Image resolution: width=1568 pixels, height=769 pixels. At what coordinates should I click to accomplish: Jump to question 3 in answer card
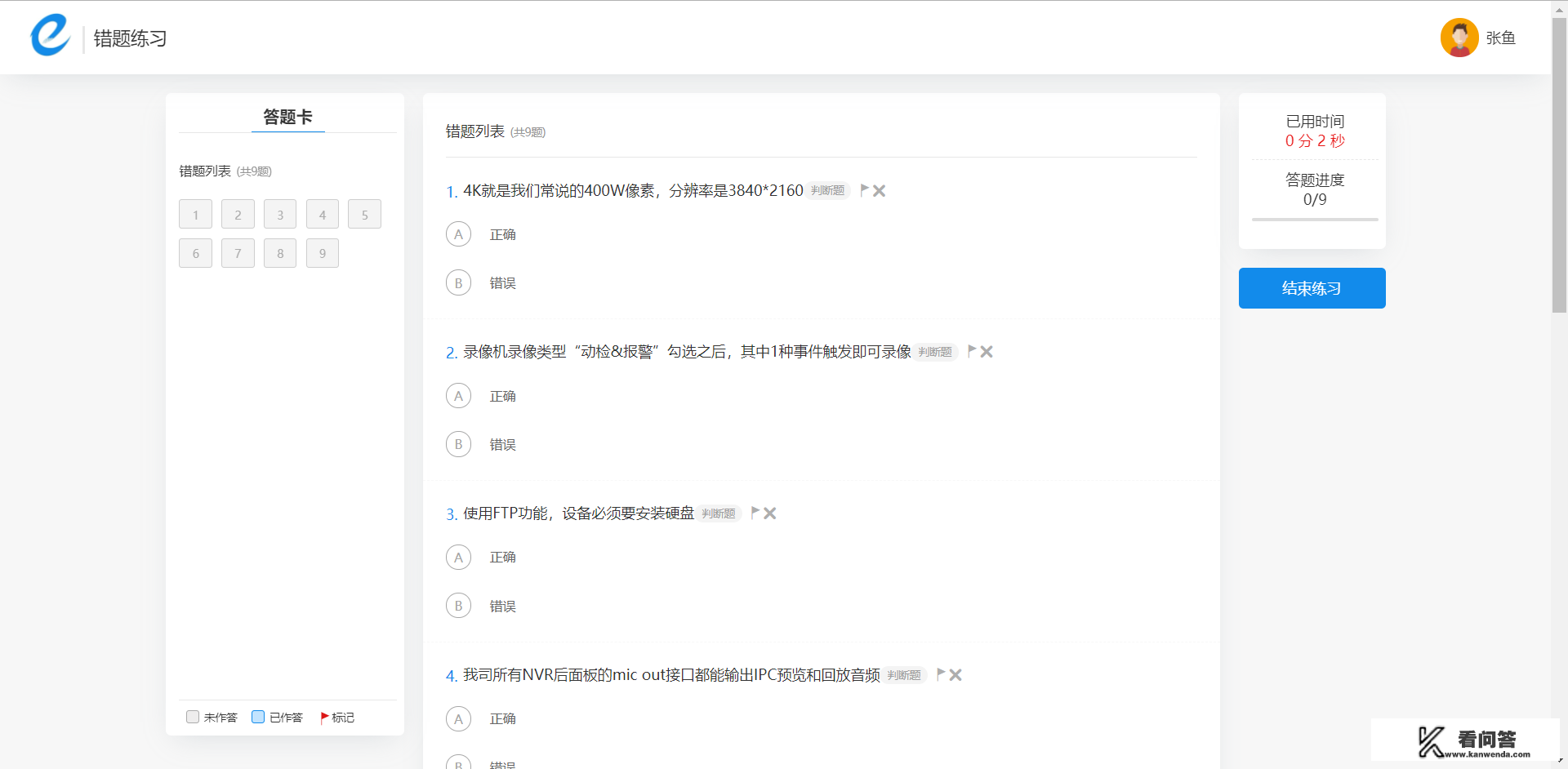(280, 215)
